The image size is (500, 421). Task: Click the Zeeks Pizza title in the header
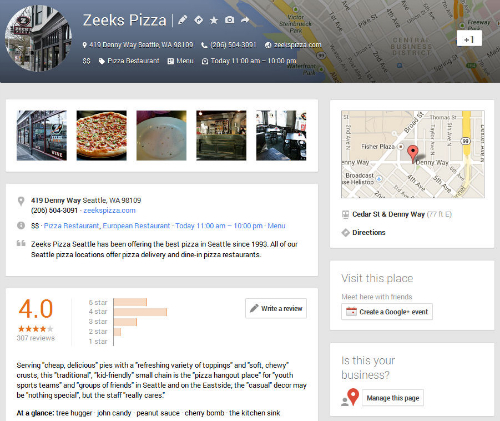(x=125, y=20)
